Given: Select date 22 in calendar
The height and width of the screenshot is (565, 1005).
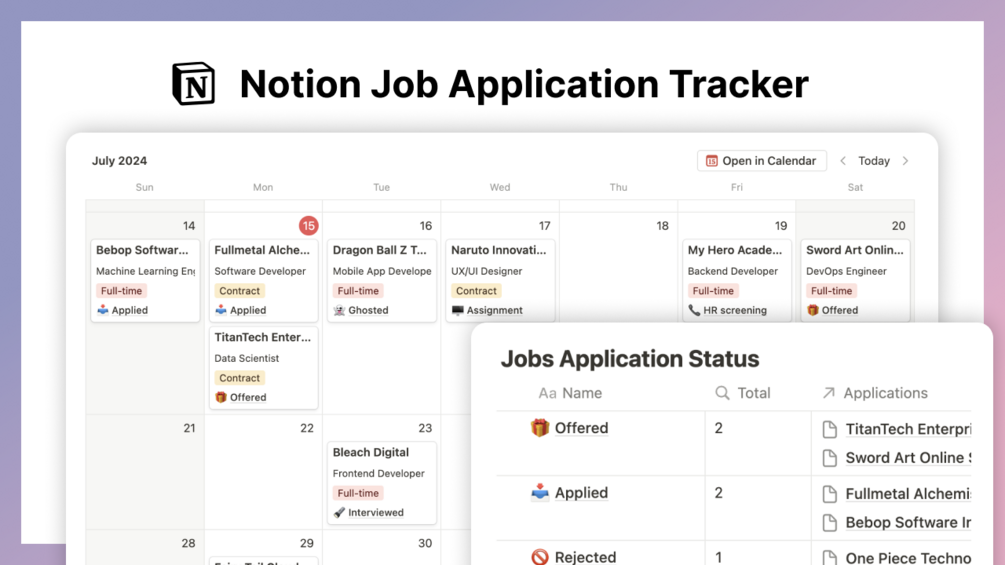Looking at the screenshot, I should 307,428.
